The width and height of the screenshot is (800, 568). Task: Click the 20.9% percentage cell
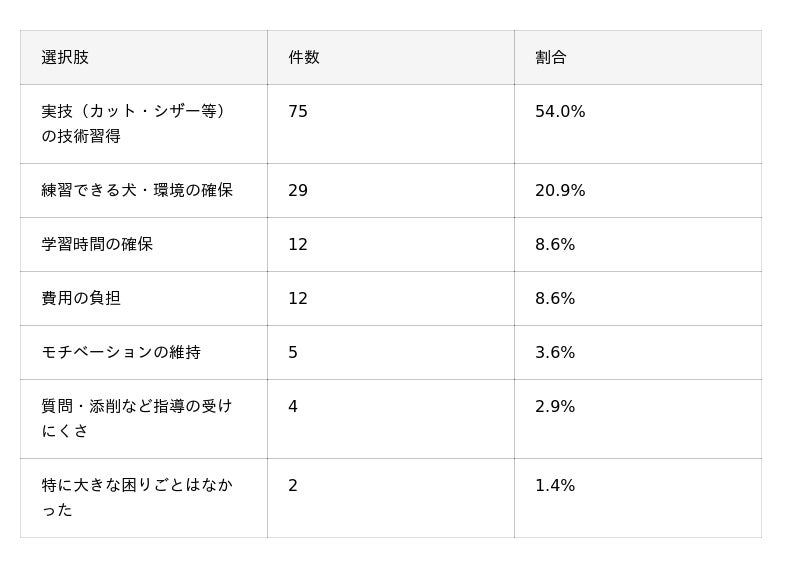pyautogui.click(x=638, y=190)
